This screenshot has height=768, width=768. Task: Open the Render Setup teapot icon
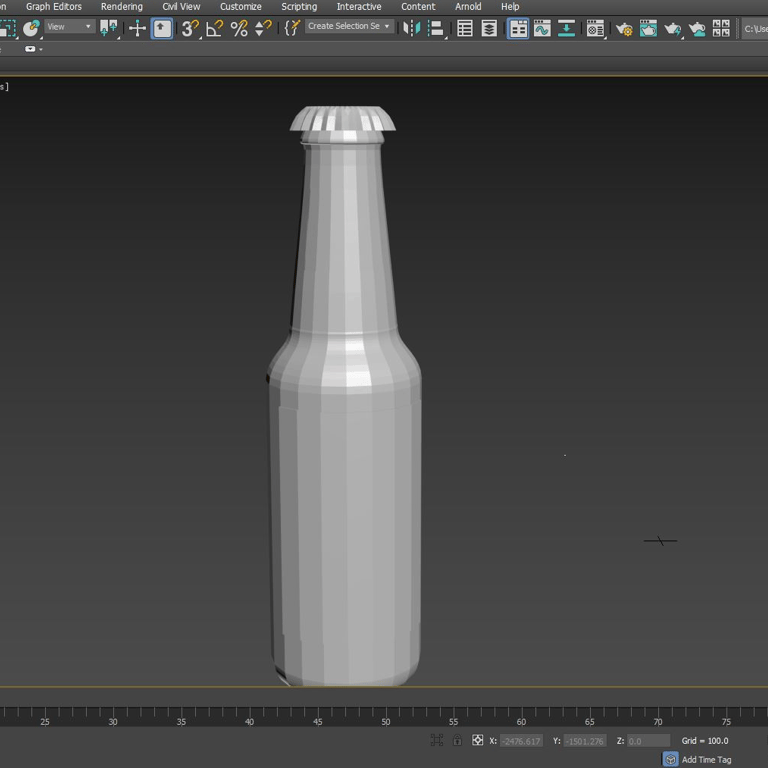(x=624, y=29)
